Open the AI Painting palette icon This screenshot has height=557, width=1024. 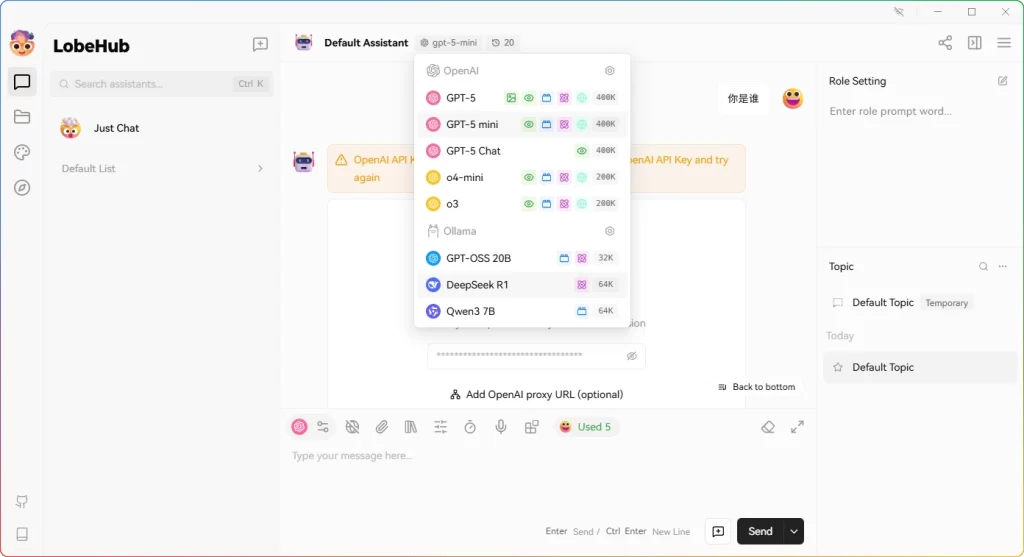coord(22,152)
